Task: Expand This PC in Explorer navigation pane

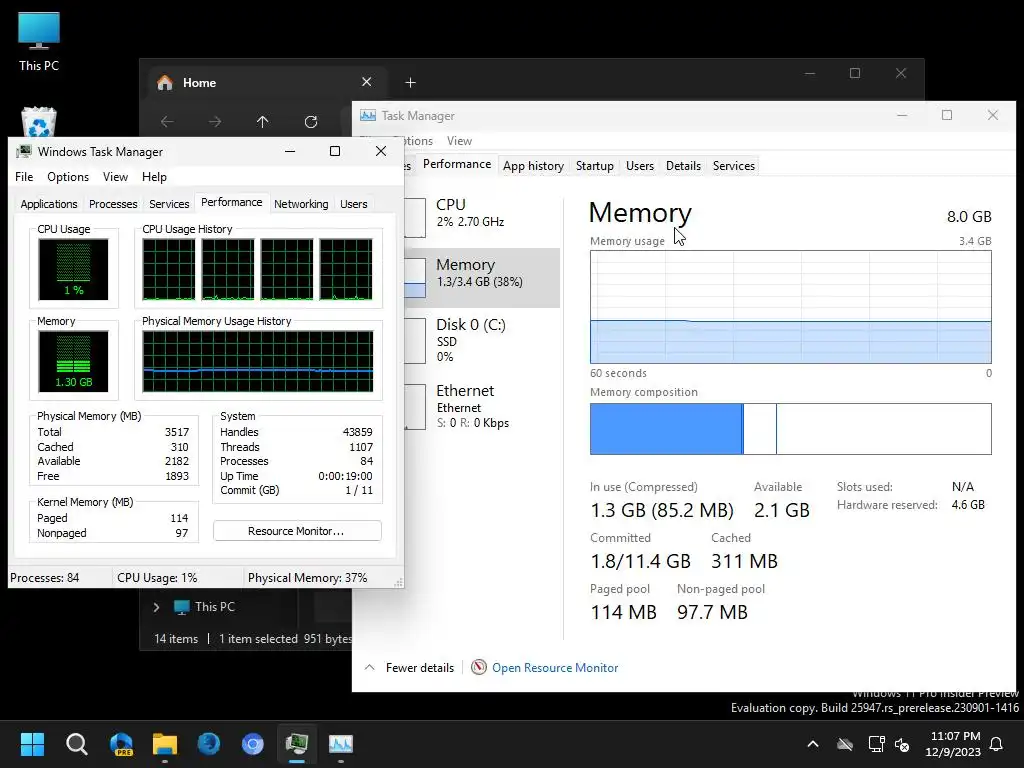Action: tap(156, 607)
